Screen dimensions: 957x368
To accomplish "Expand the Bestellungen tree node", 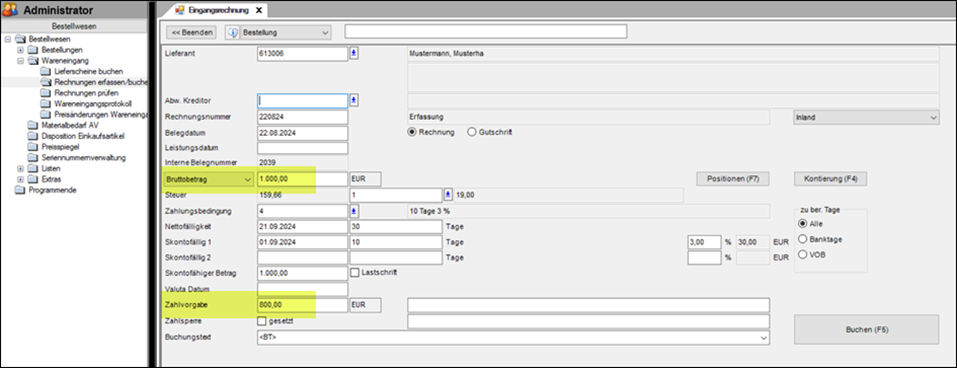I will [20, 50].
